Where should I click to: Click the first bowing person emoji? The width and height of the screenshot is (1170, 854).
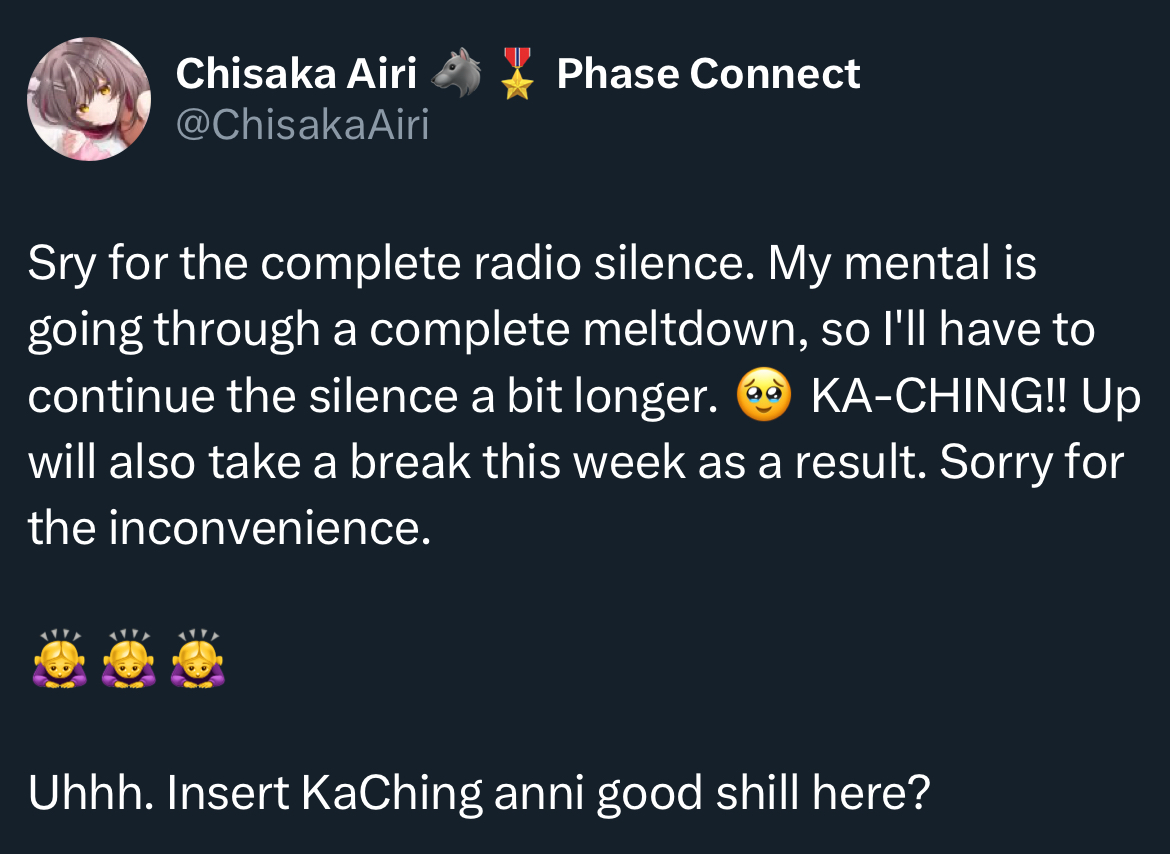(x=60, y=659)
